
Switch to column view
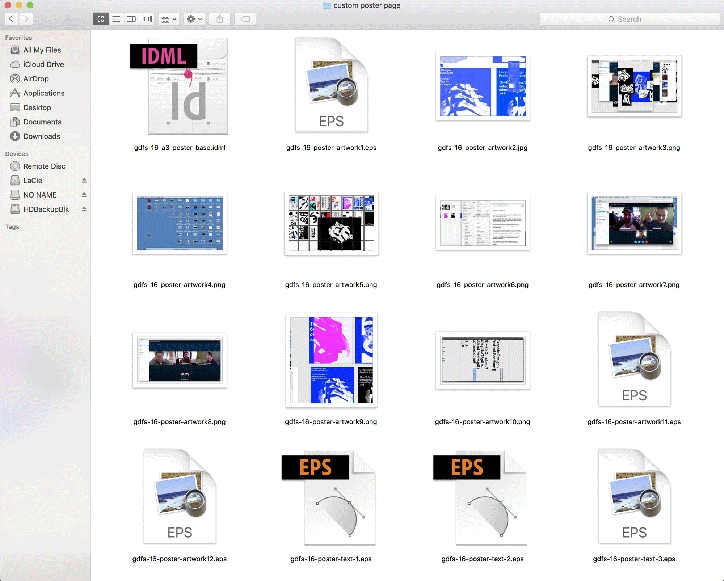132,19
